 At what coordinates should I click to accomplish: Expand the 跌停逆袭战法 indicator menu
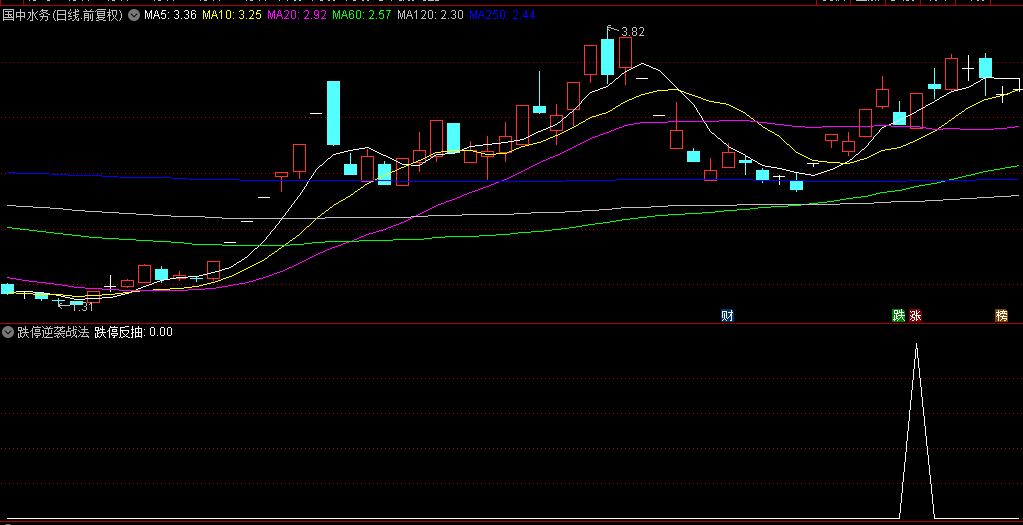point(8,332)
